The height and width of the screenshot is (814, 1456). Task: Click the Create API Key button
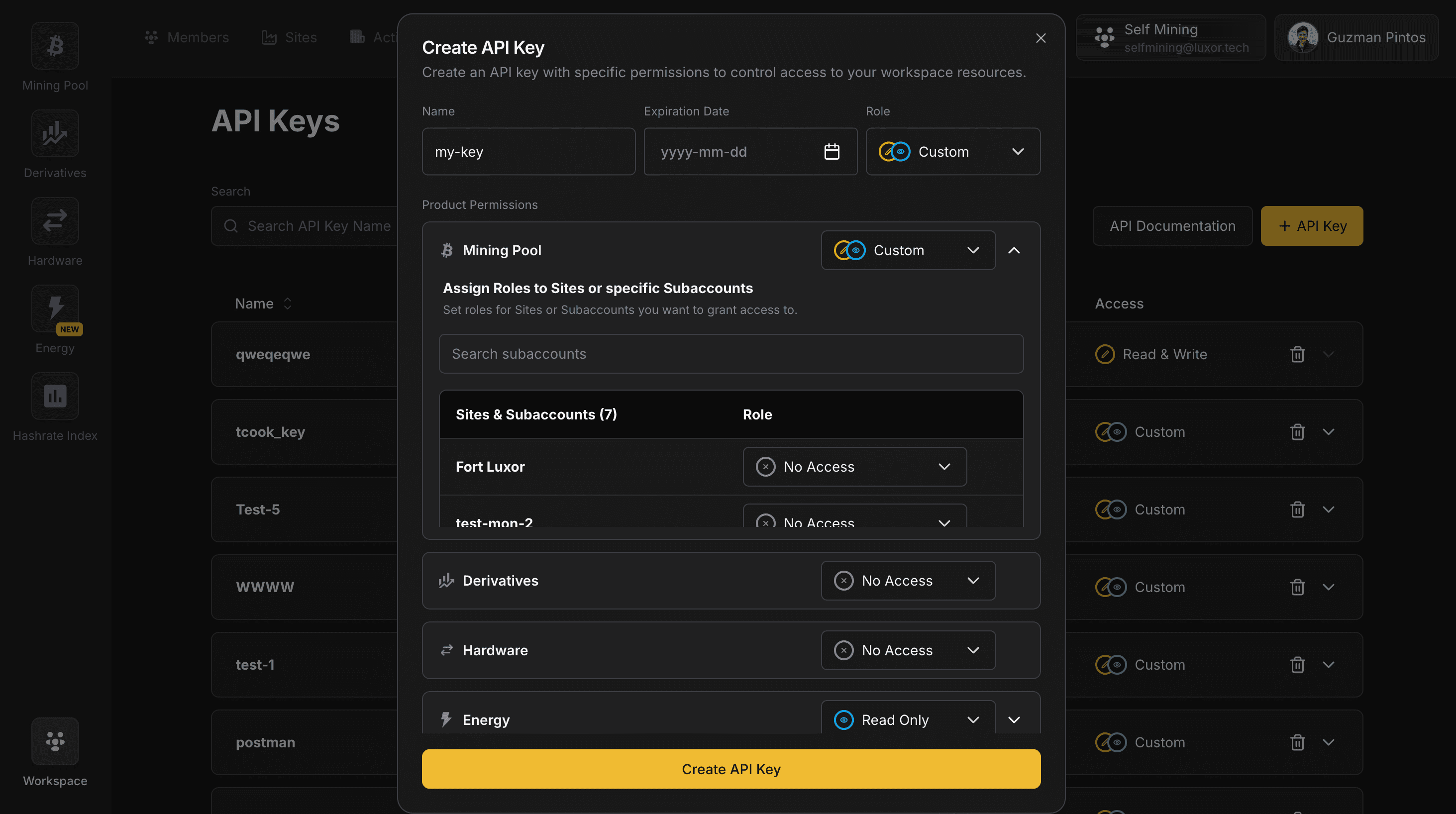coord(731,769)
